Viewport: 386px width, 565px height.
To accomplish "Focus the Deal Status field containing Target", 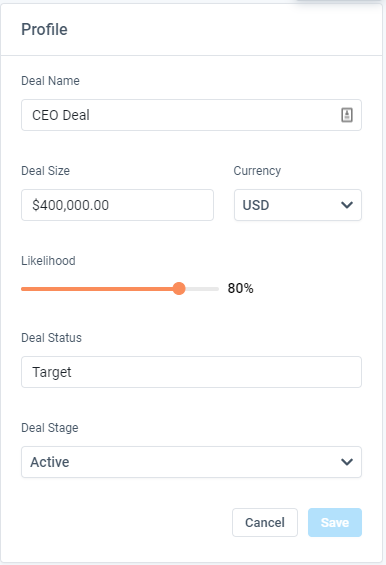I will tap(191, 372).
